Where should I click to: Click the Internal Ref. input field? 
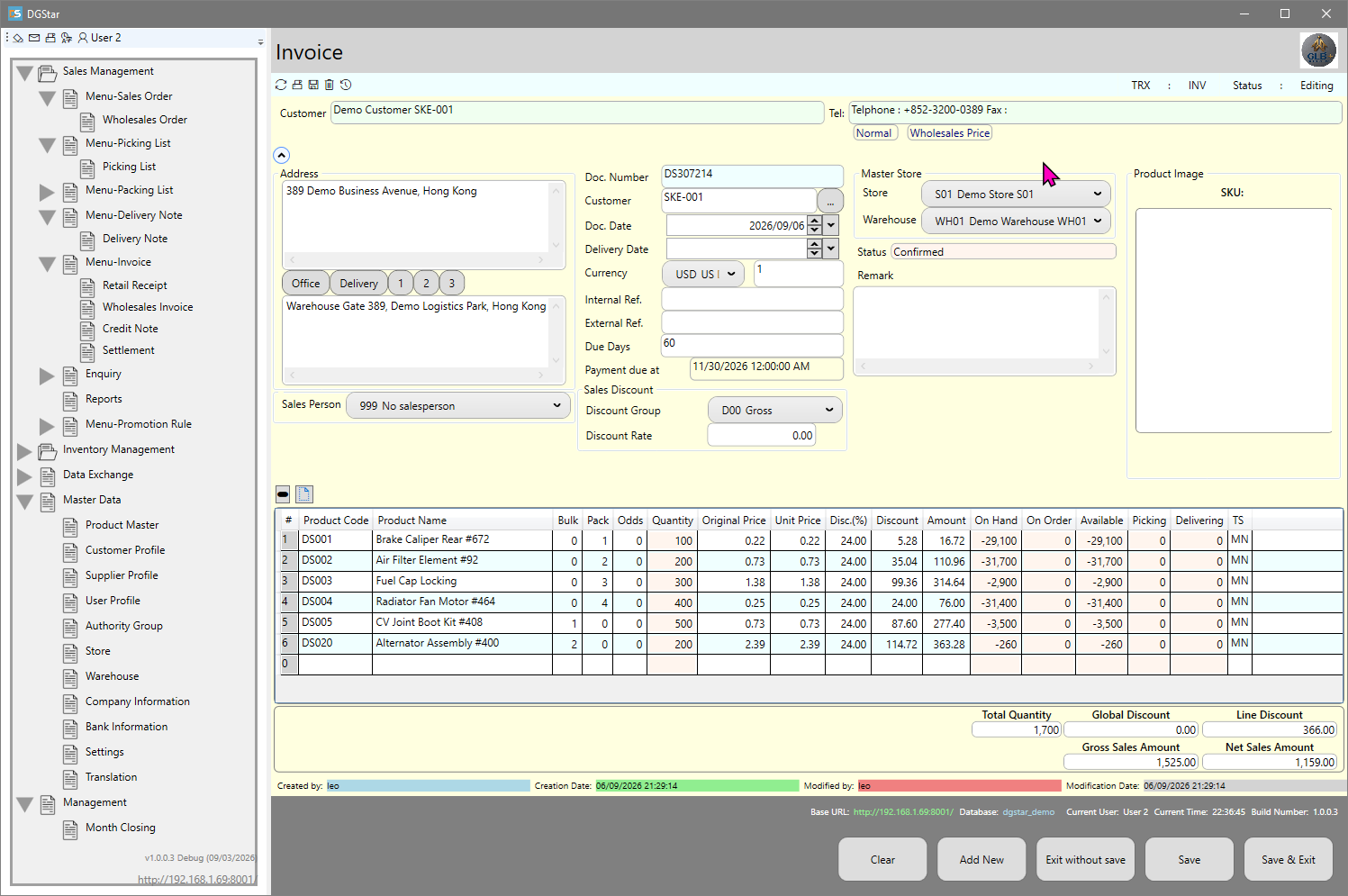(753, 299)
